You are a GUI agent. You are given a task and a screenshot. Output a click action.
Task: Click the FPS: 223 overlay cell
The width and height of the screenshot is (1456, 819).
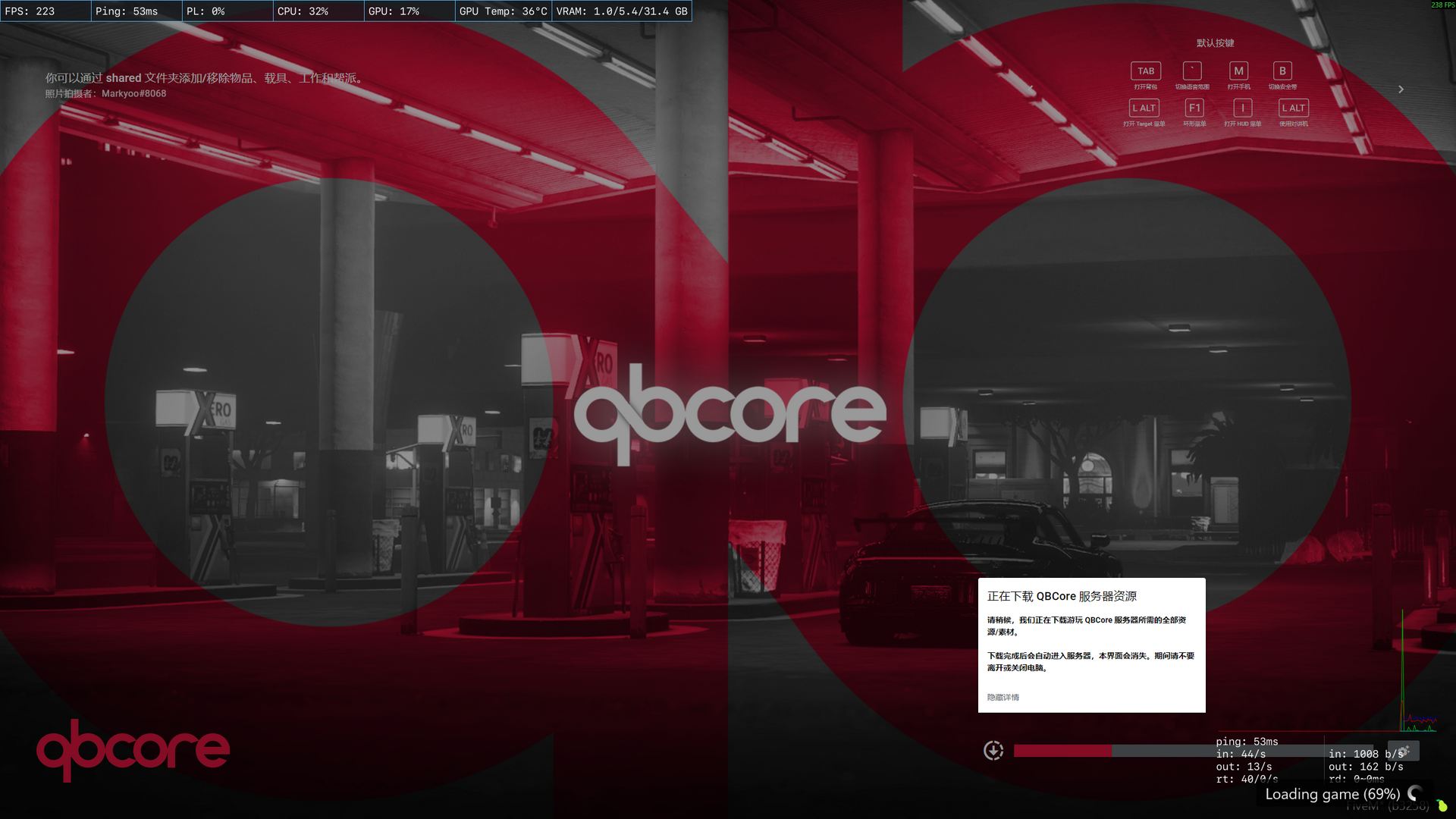coord(46,11)
